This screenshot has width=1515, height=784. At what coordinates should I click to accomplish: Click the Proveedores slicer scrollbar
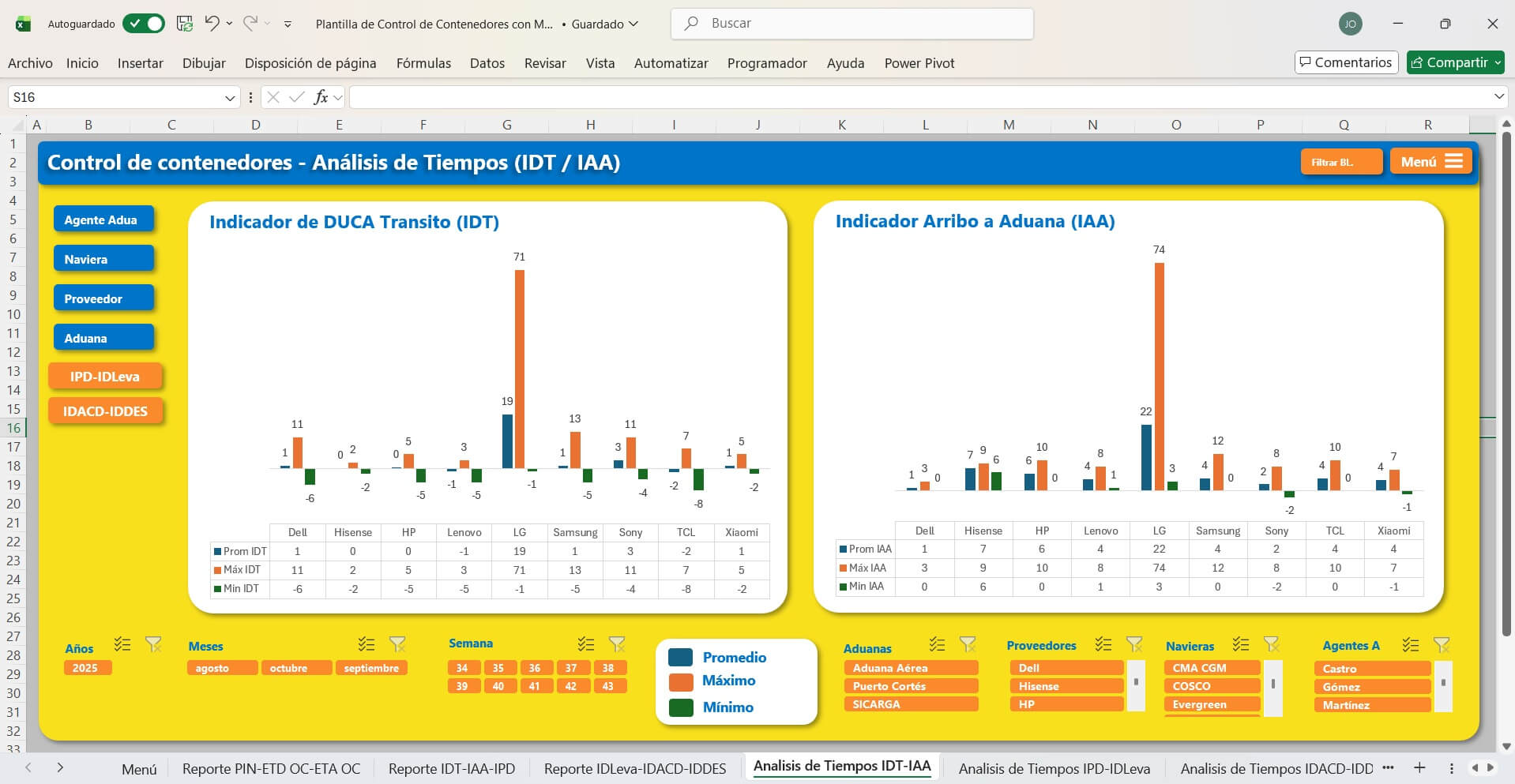(x=1136, y=686)
